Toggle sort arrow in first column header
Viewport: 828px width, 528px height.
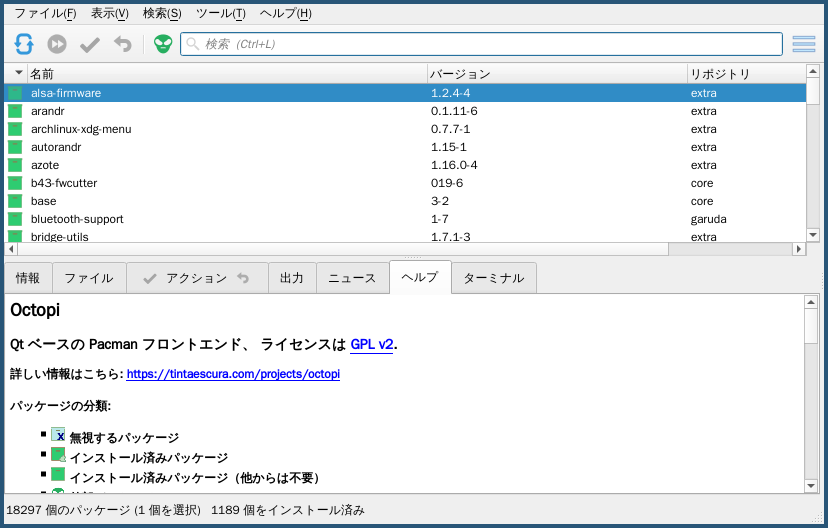pos(18,73)
